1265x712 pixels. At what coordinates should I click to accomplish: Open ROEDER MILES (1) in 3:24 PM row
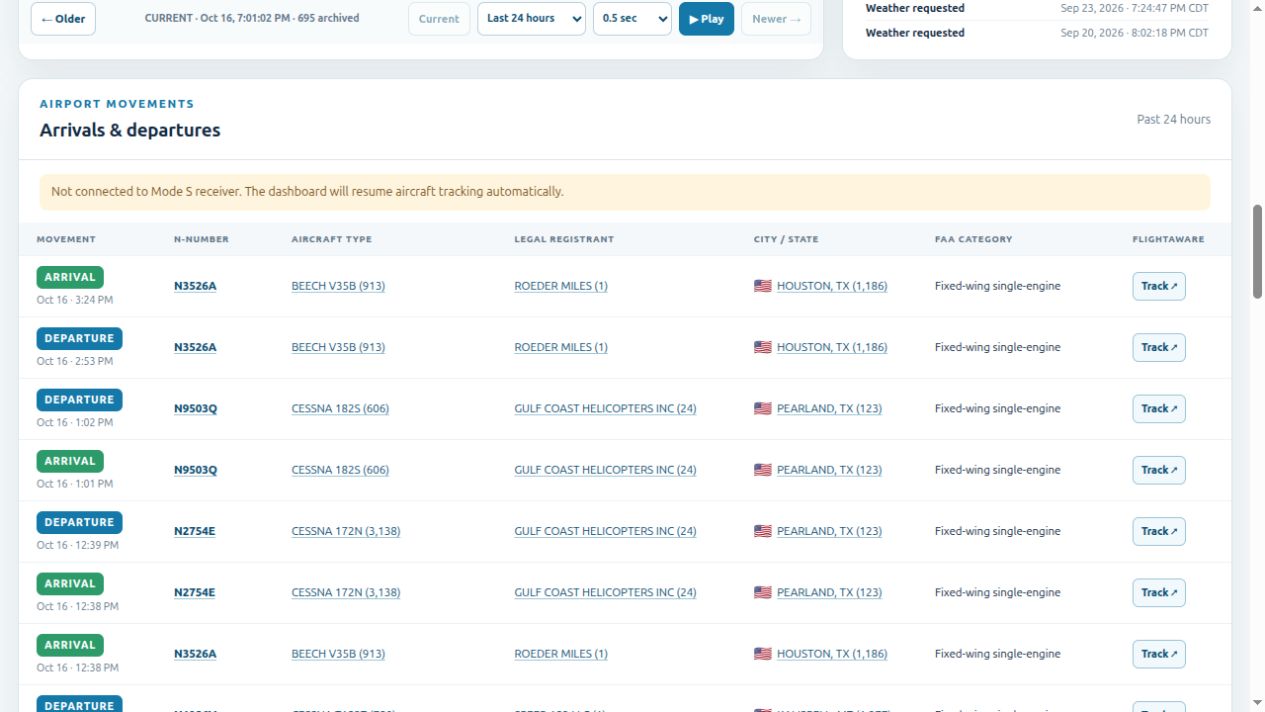(x=561, y=286)
